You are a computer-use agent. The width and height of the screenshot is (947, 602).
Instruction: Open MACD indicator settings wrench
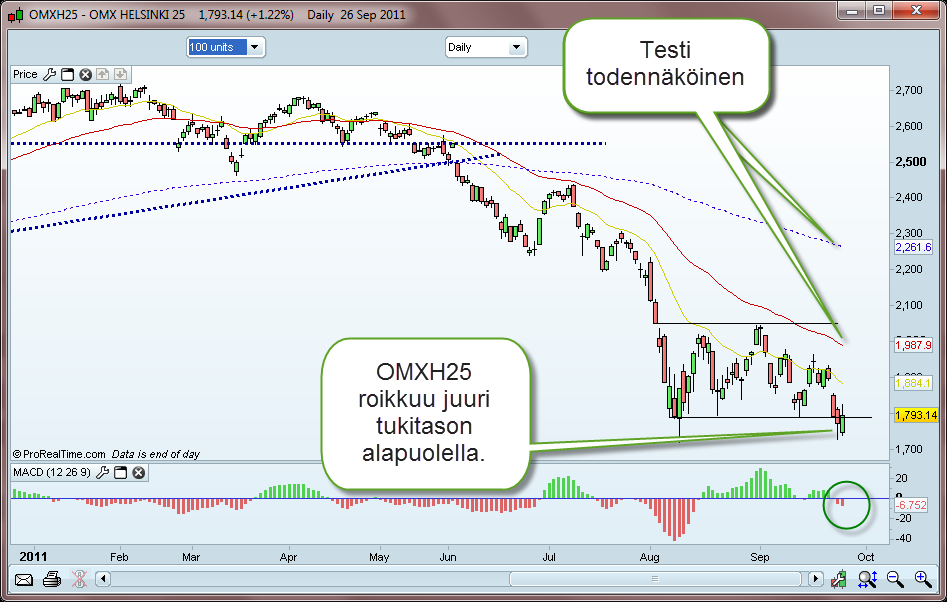[103, 472]
